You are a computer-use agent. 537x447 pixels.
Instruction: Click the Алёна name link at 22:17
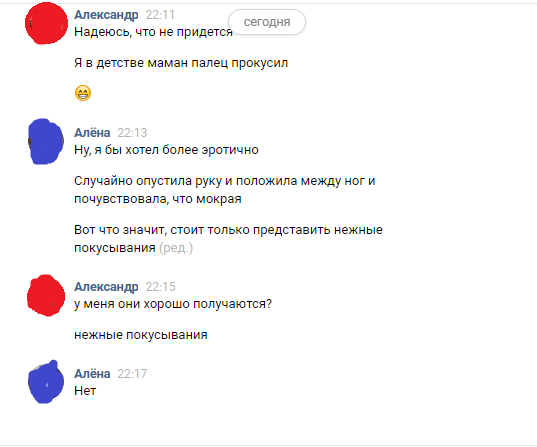pyautogui.click(x=92, y=373)
